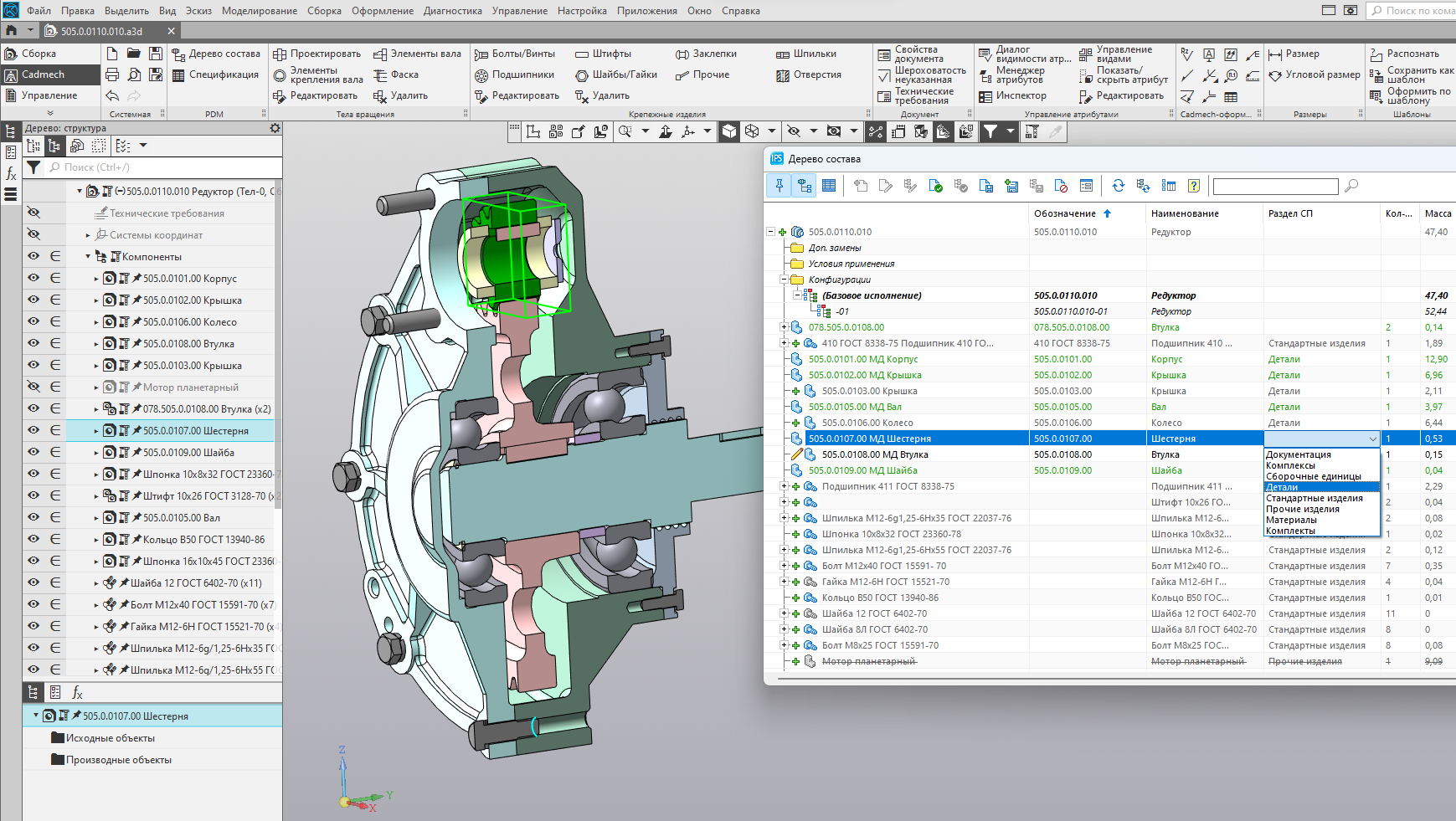Viewport: 1456px width, 821px height.
Task: Click the pin icon in Дерево состава toolbar
Action: [x=779, y=186]
